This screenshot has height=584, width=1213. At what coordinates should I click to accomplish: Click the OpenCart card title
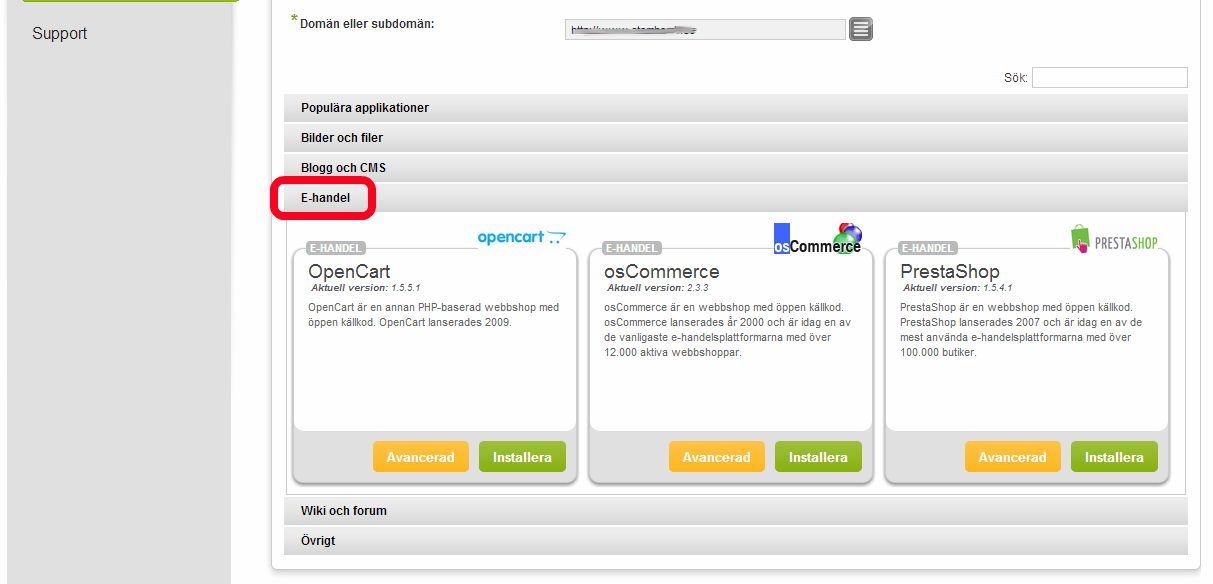pyautogui.click(x=349, y=272)
